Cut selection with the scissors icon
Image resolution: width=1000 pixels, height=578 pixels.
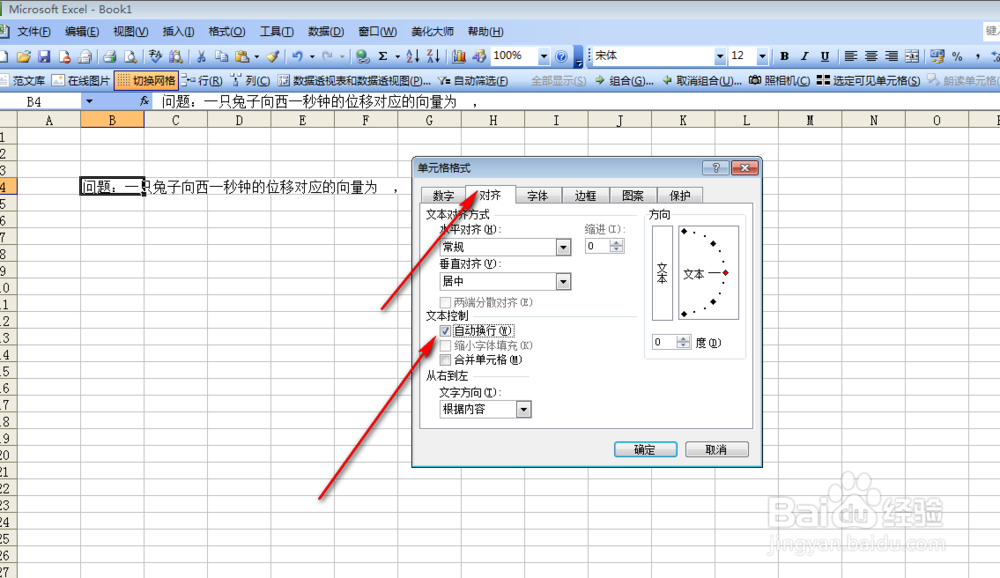201,57
